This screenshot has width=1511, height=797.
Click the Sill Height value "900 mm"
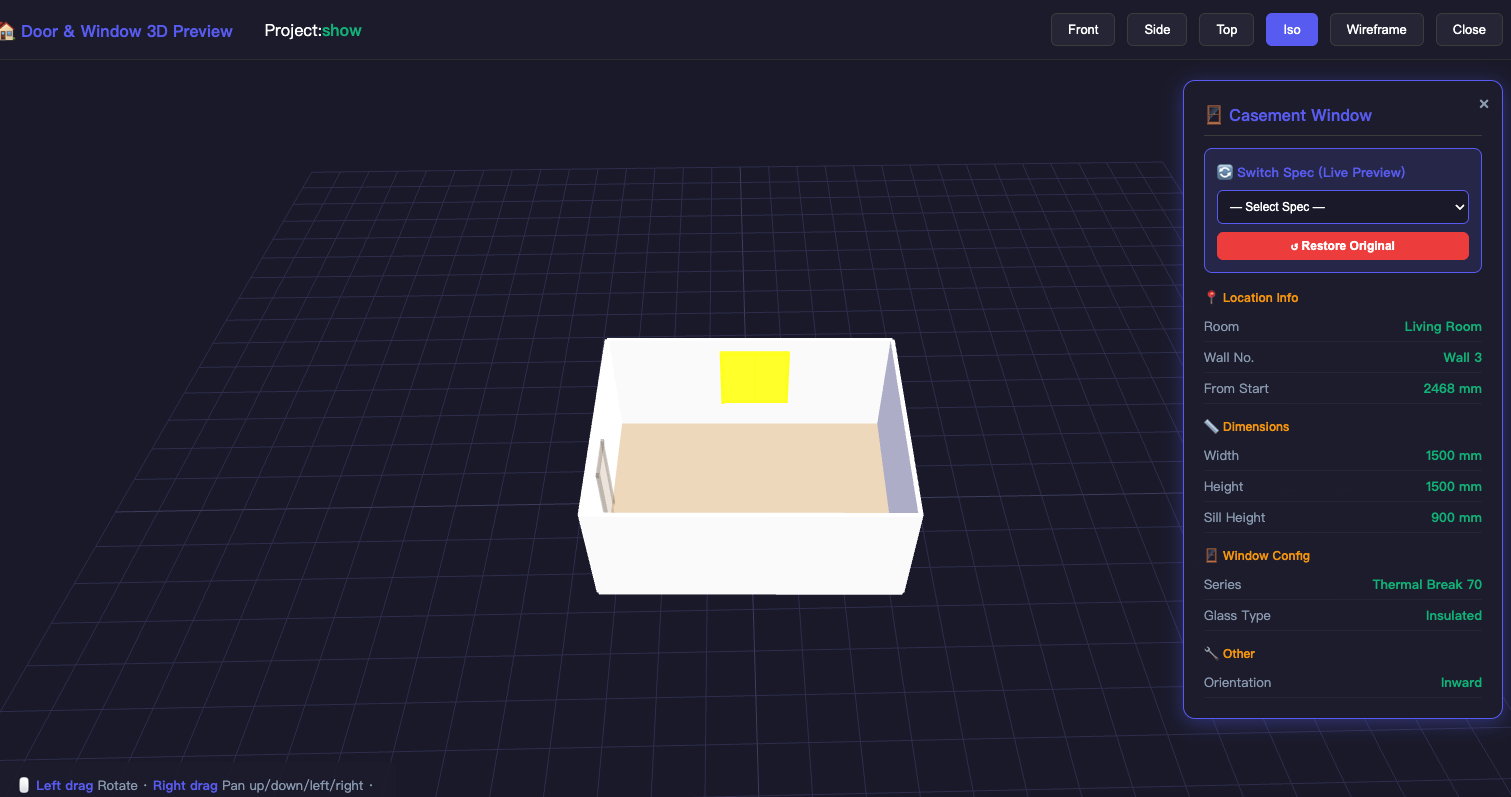pos(1457,518)
